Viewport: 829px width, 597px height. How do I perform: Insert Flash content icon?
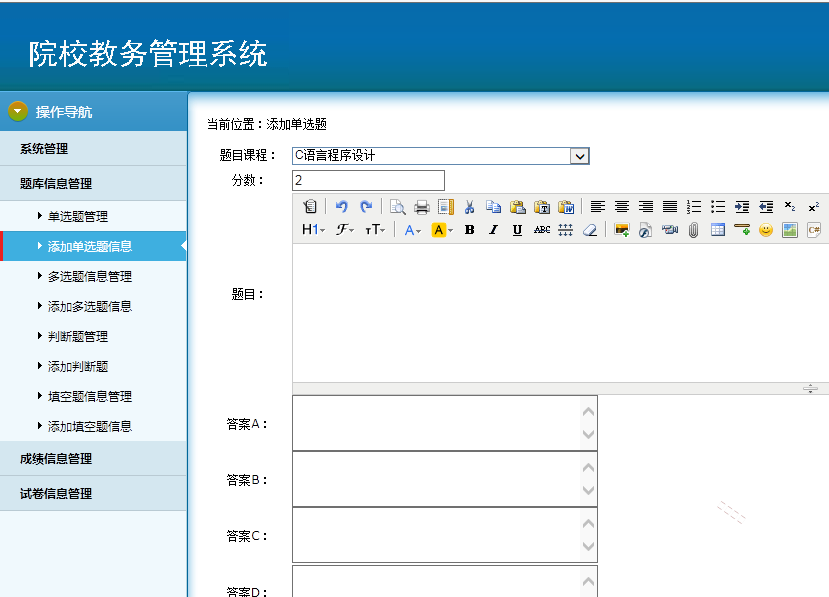point(646,230)
